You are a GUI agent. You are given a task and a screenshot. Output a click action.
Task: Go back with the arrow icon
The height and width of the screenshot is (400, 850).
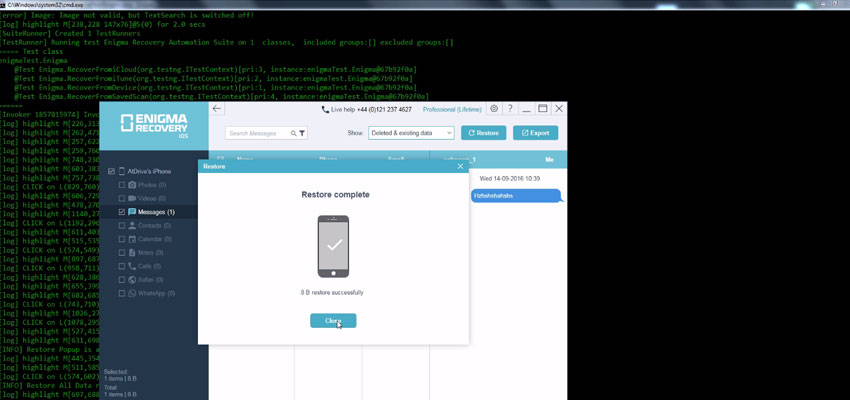pos(217,108)
